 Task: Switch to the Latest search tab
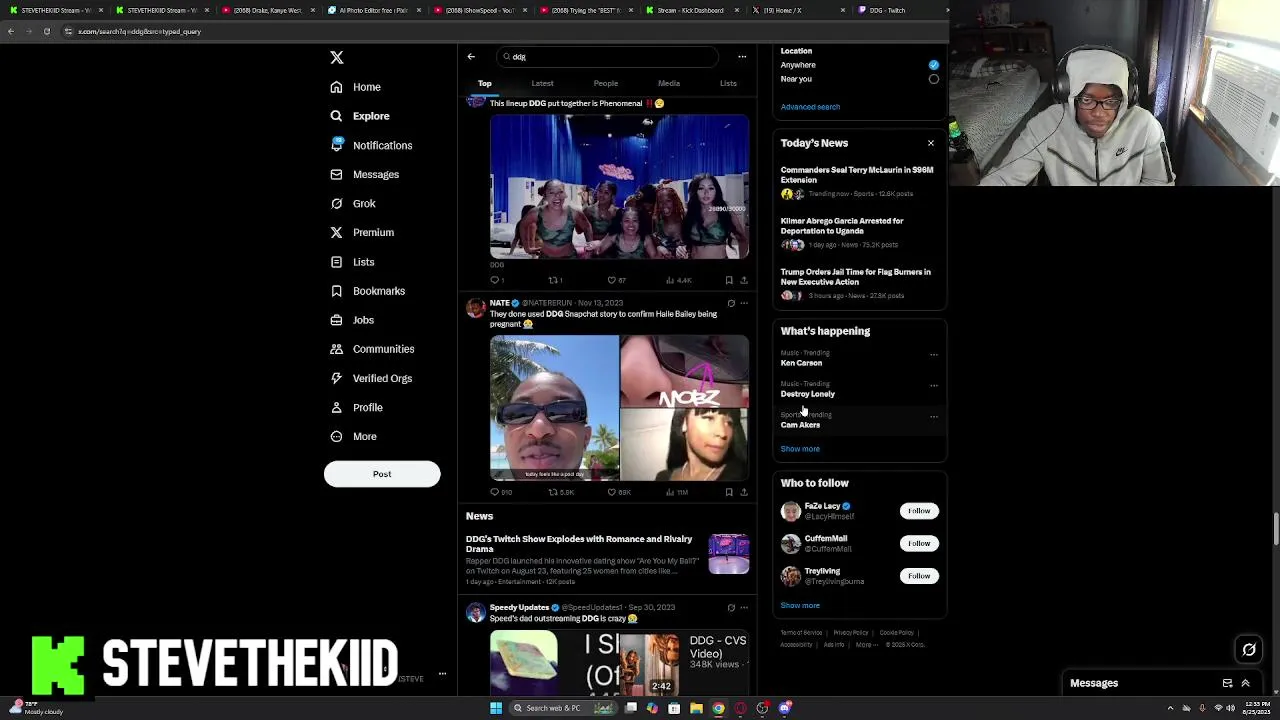click(542, 84)
